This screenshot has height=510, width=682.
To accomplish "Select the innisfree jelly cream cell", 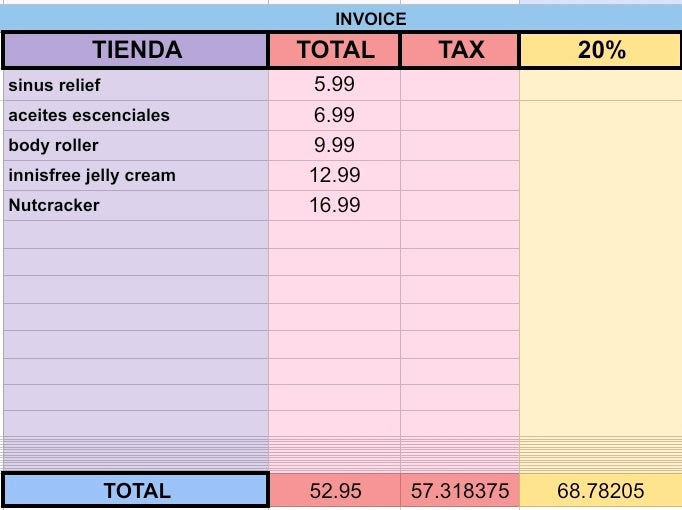I will click(x=136, y=175).
